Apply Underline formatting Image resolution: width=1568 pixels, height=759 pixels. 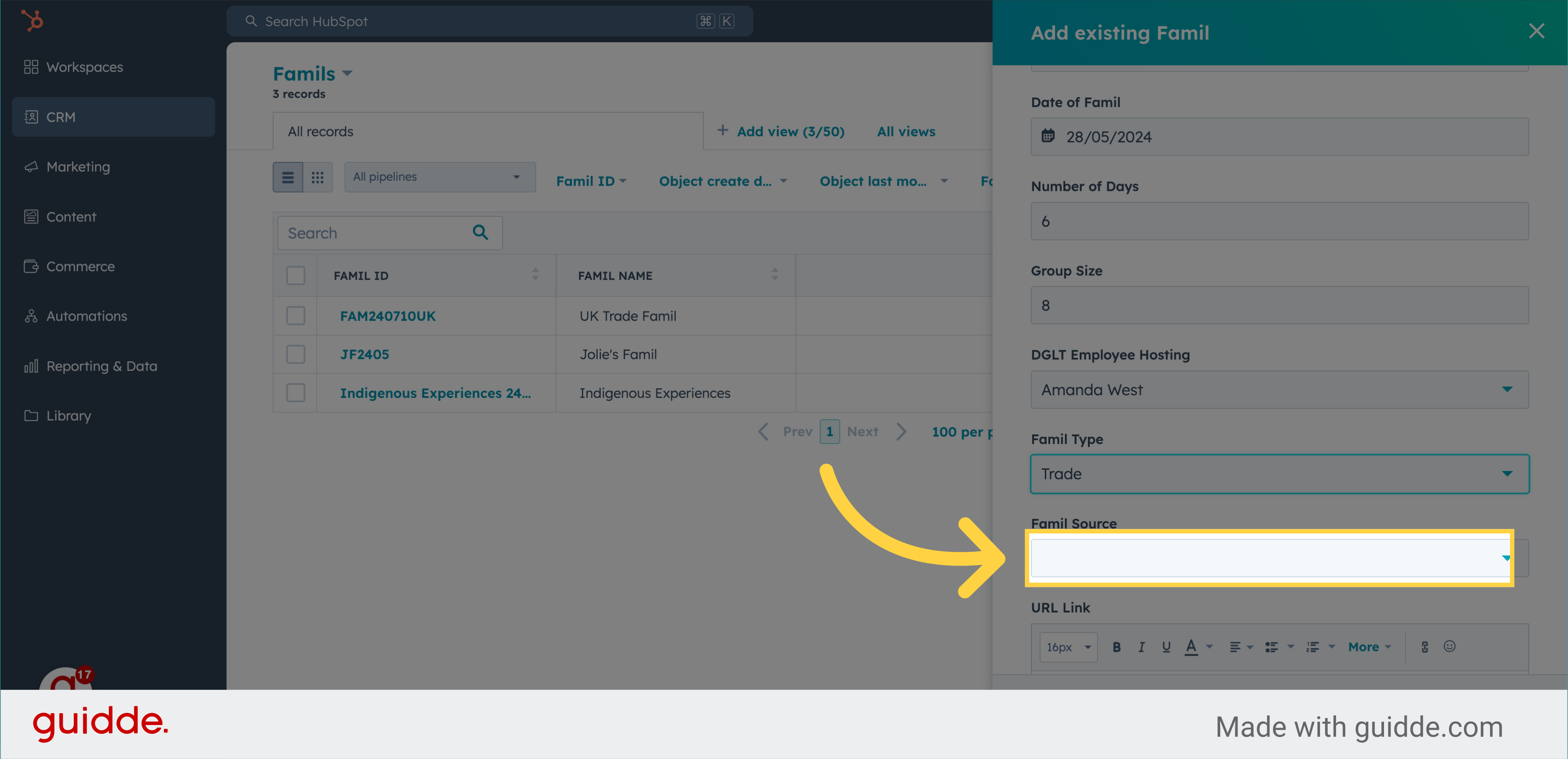[1166, 647]
